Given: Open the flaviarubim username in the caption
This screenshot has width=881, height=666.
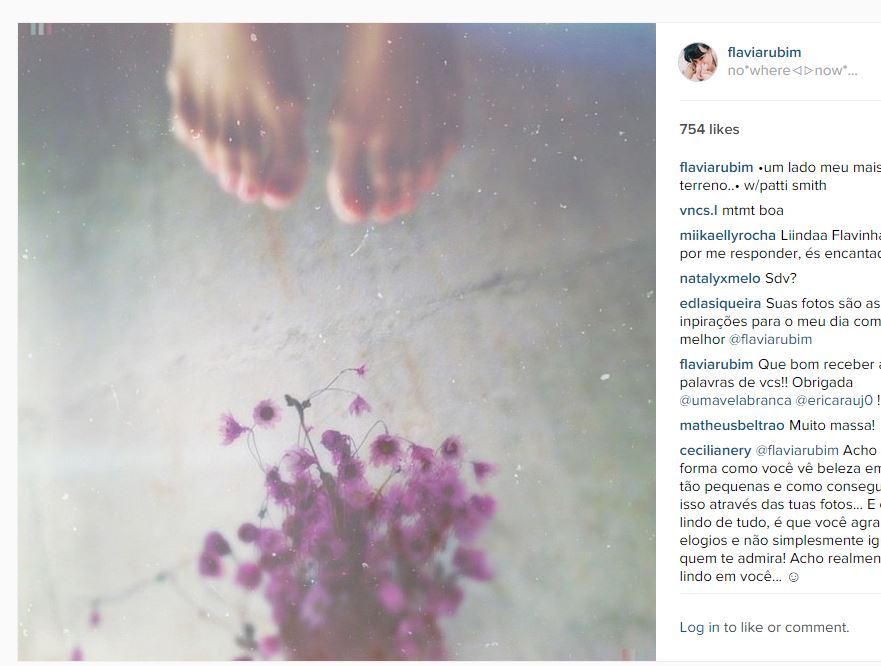Looking at the screenshot, I should [716, 167].
